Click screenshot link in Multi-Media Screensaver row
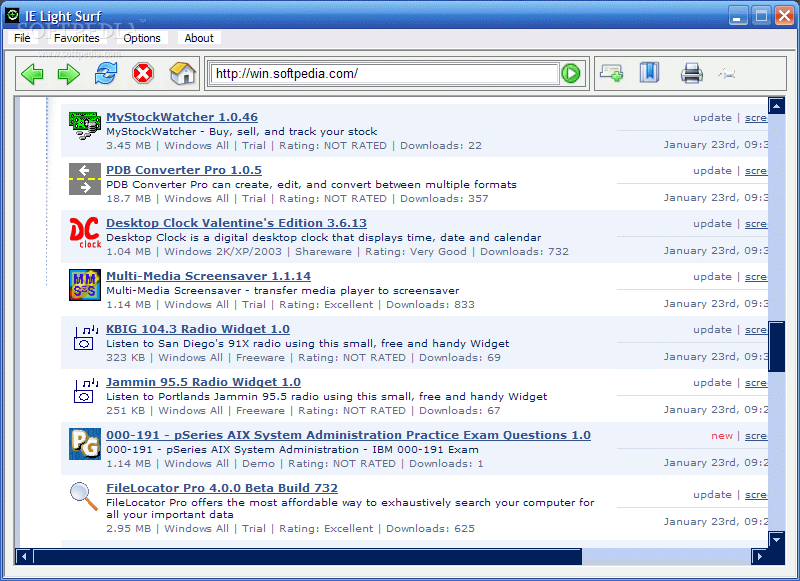The image size is (800, 581). (x=756, y=277)
